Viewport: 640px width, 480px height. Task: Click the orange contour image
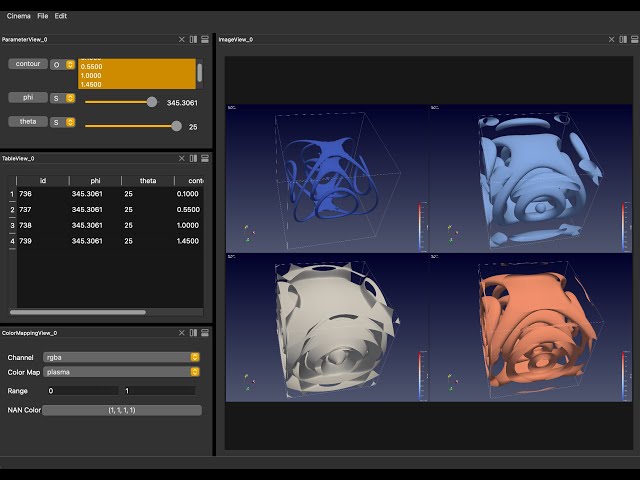point(531,327)
